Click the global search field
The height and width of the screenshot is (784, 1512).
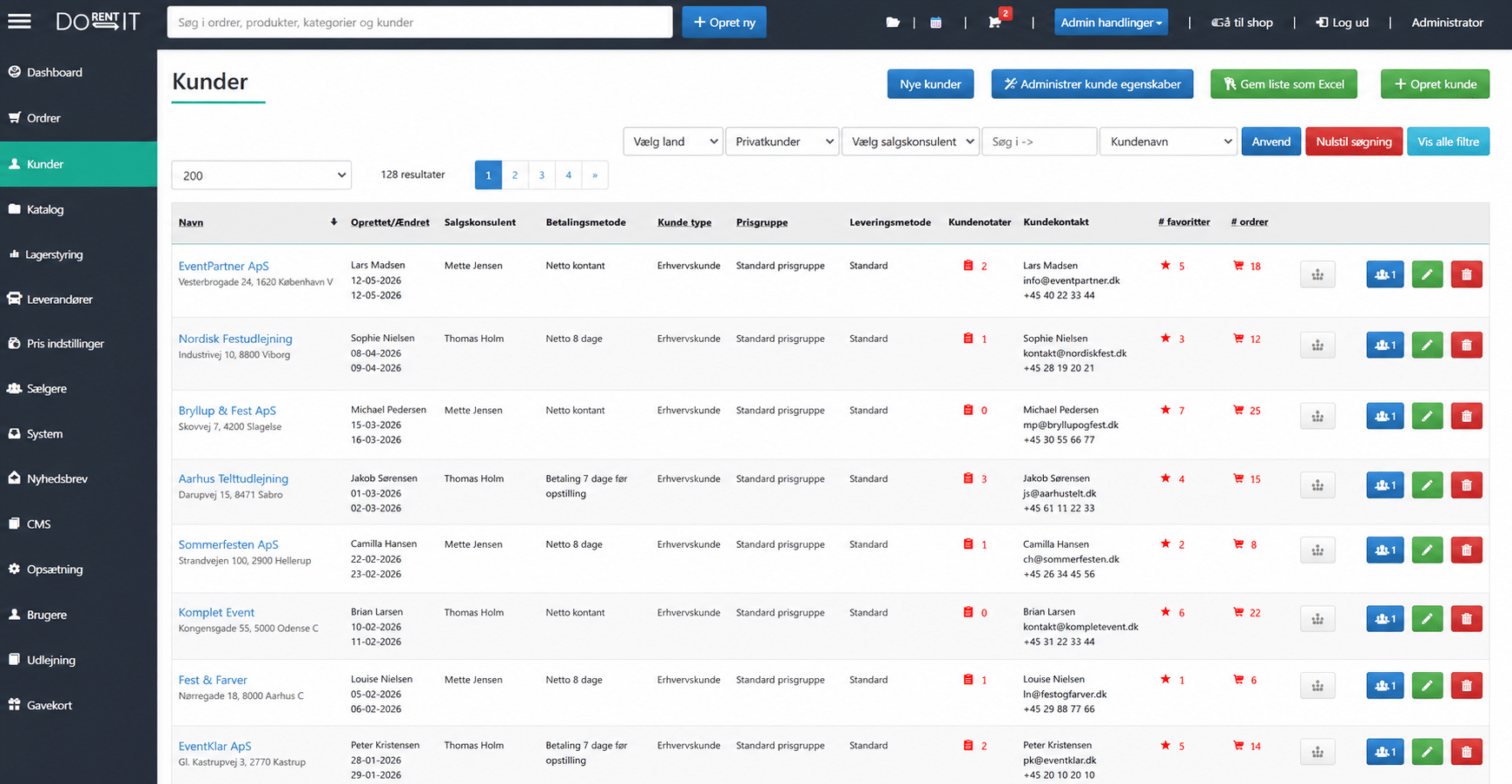[x=419, y=23]
